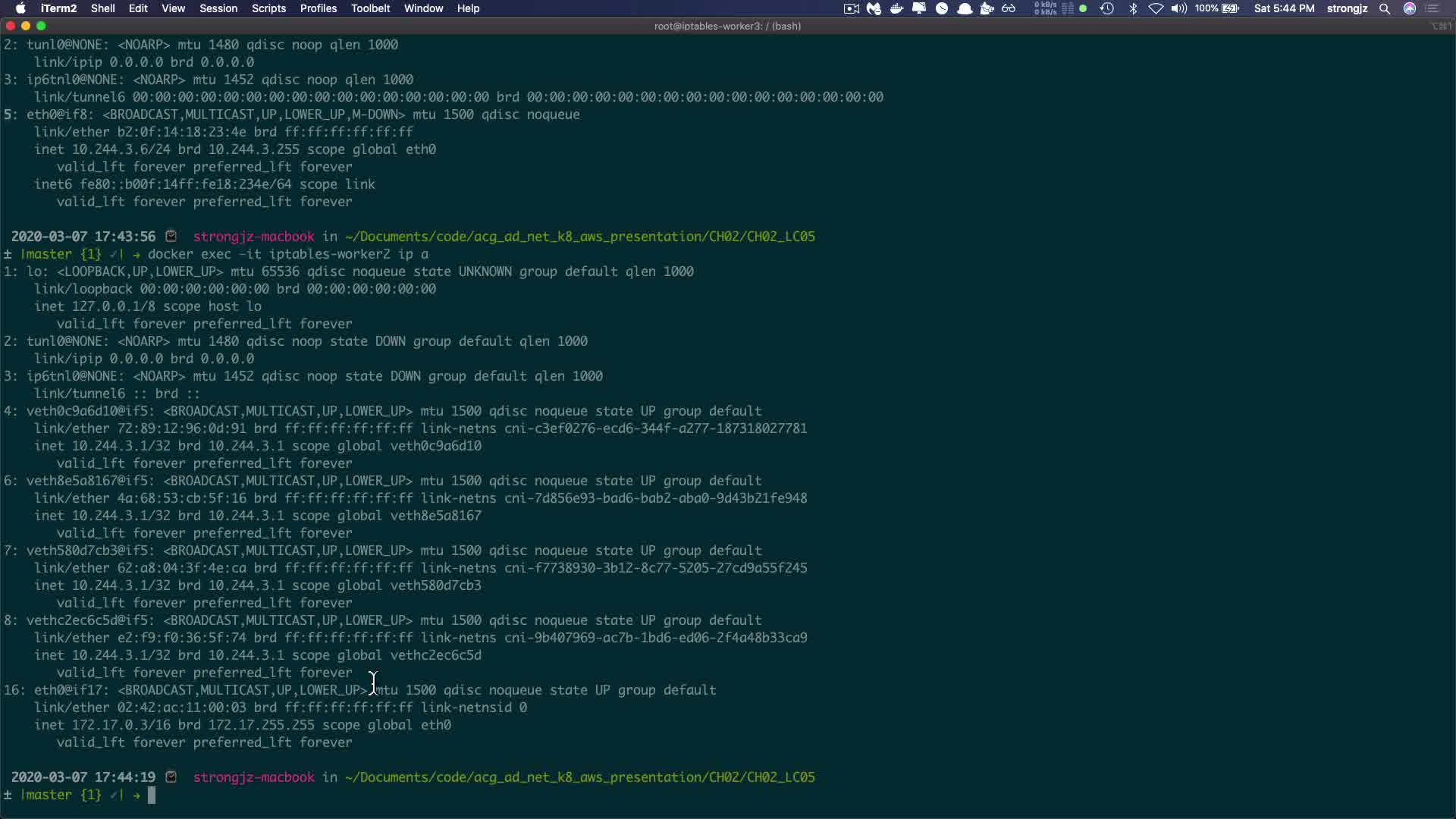Open the volume control in menu bar

[1178, 8]
